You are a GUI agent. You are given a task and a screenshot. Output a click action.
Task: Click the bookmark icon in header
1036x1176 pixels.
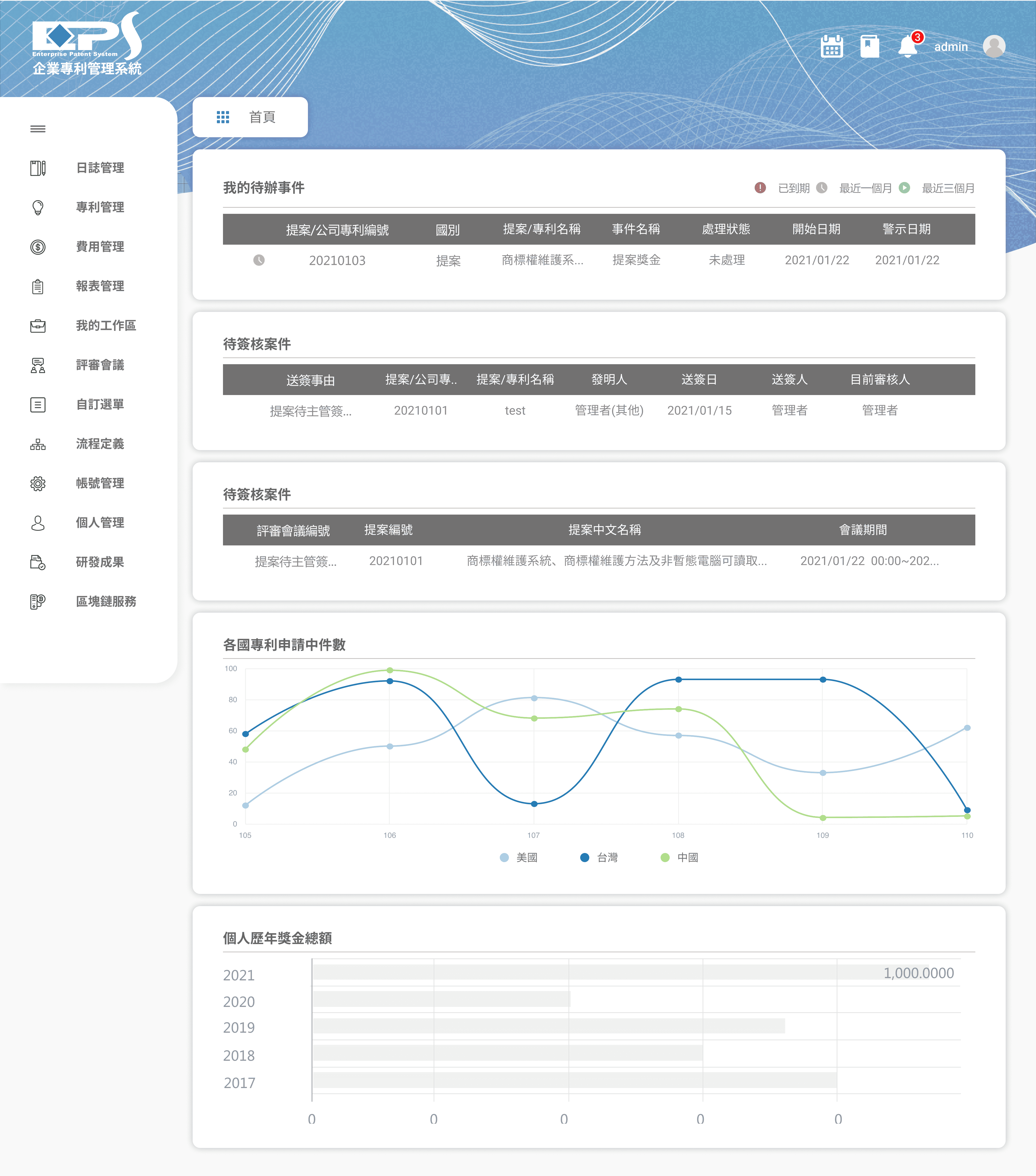[x=869, y=46]
